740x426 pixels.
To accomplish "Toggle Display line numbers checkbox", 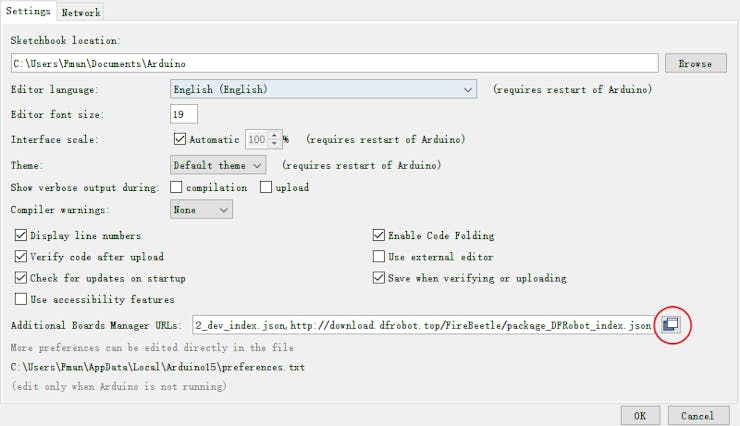I will [21, 235].
